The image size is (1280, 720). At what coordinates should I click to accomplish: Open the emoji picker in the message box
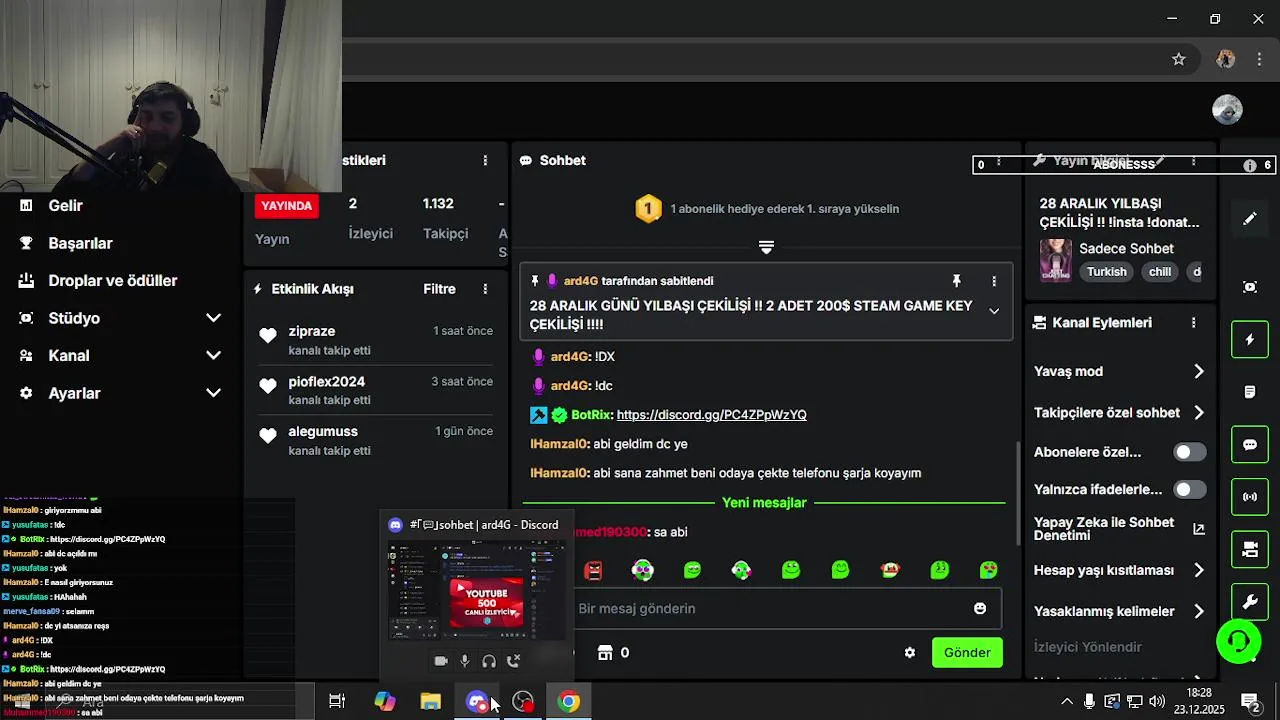980,608
